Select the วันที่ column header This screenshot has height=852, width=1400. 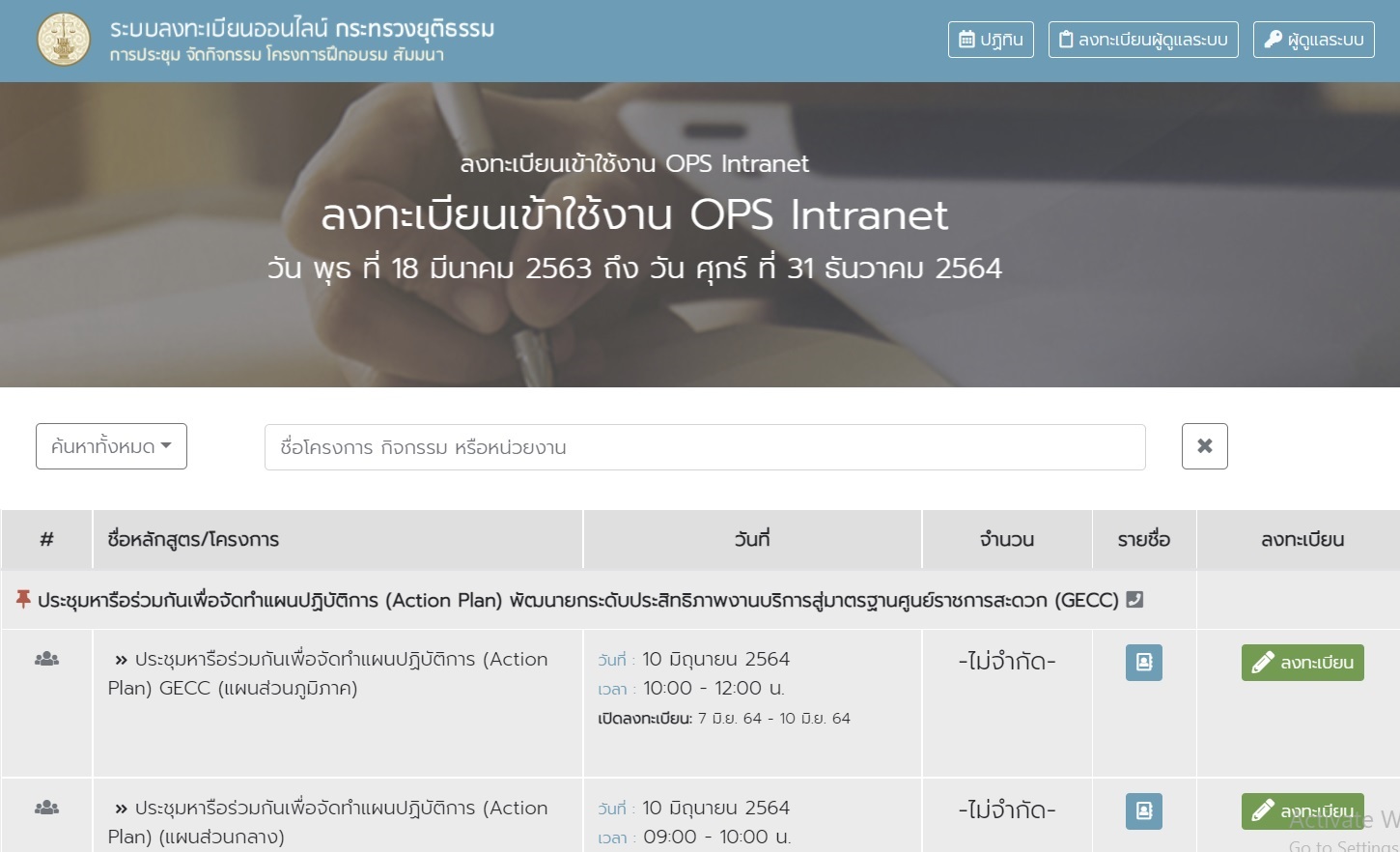[752, 539]
